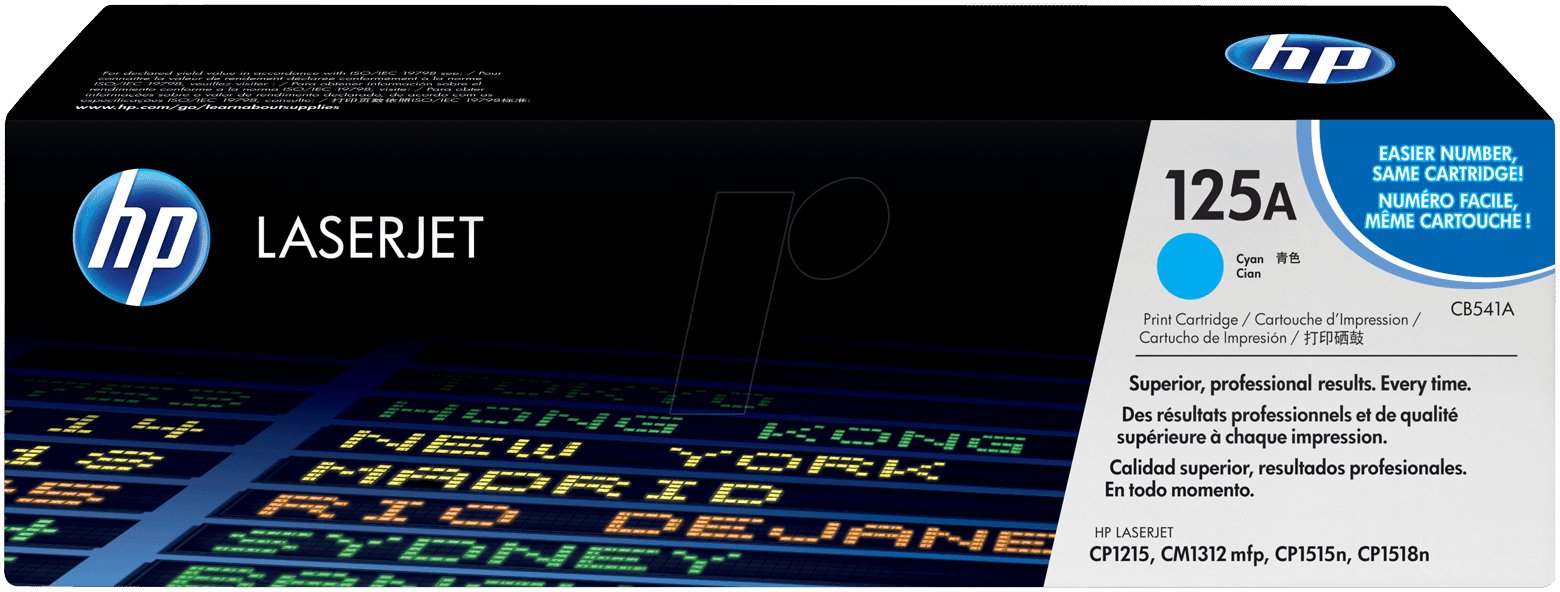Click "supérieure à chaque impression." line

point(1250,438)
